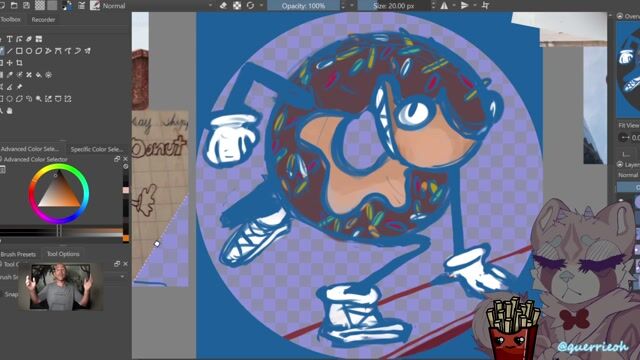Screen dimensions: 640x360
Task: Select the Ellipse shape tool
Action: click(29, 51)
